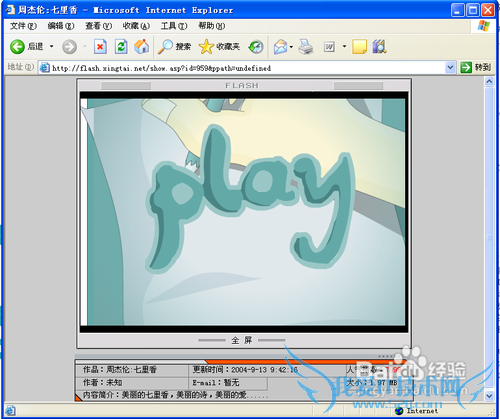This screenshot has width=500, height=419.
Task: Click the Mail envelope icon
Action: click(280, 47)
